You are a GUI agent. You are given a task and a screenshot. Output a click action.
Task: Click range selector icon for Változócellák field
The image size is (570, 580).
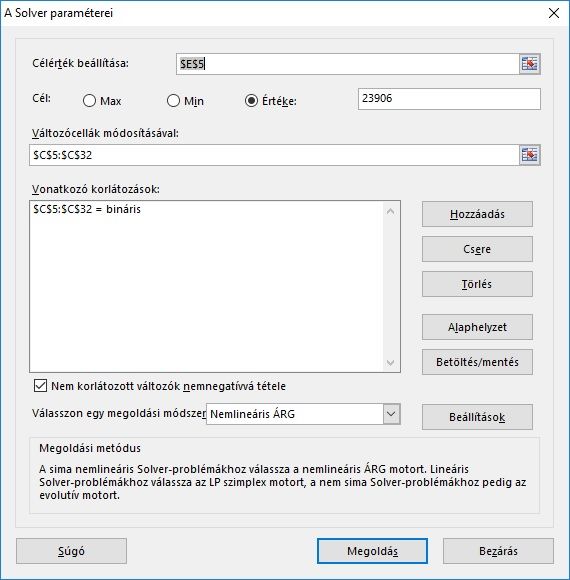pos(529,155)
